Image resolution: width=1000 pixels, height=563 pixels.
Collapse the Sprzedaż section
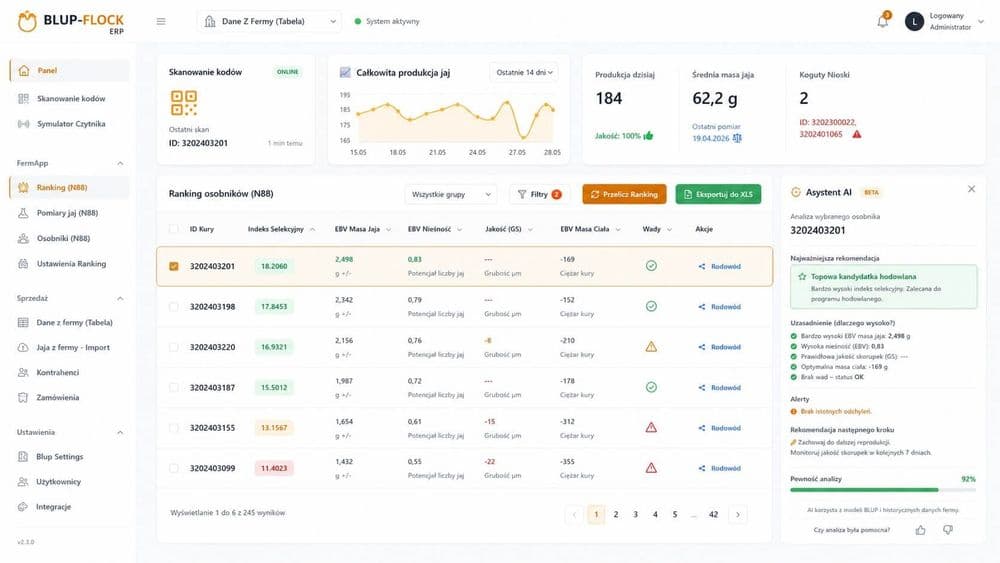(120, 298)
